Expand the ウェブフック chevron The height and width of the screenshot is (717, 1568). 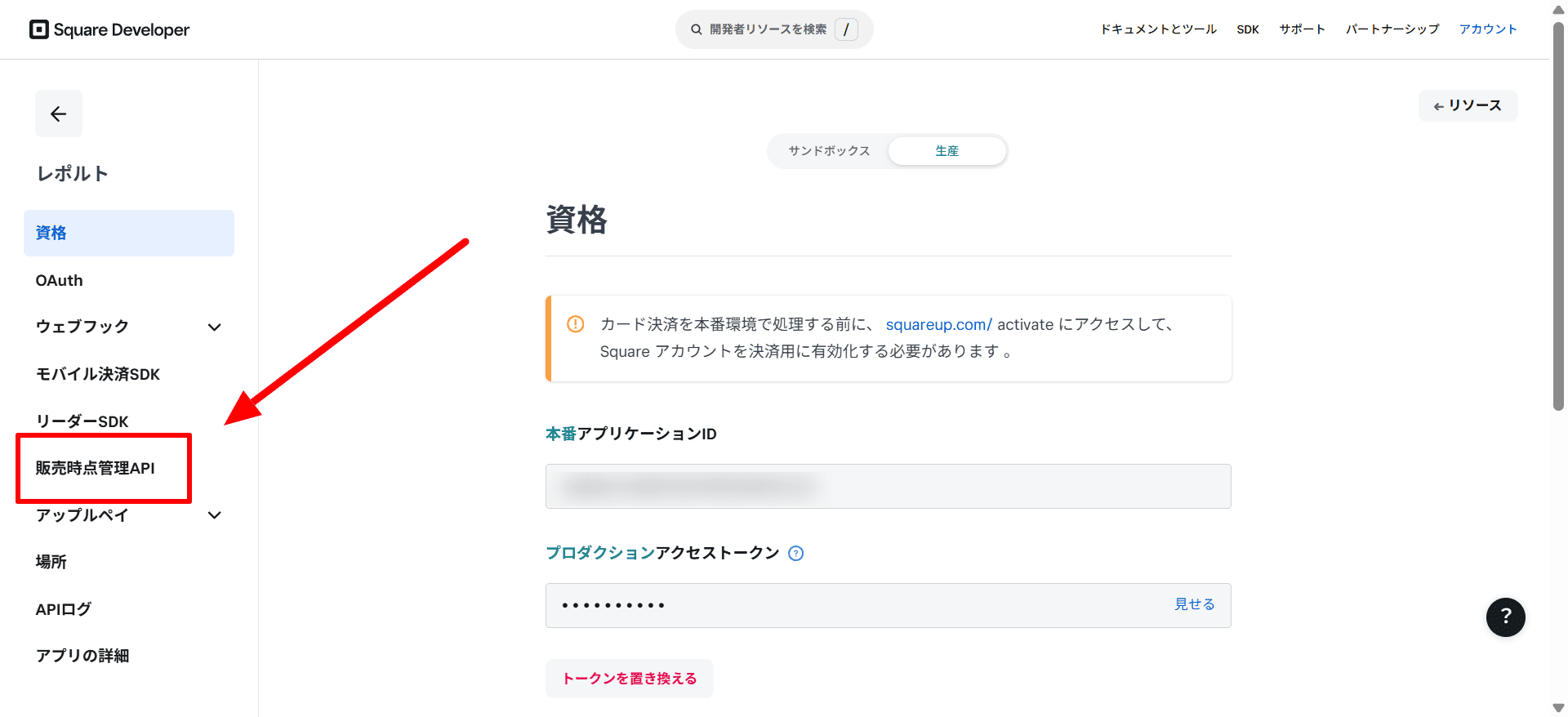tap(215, 327)
